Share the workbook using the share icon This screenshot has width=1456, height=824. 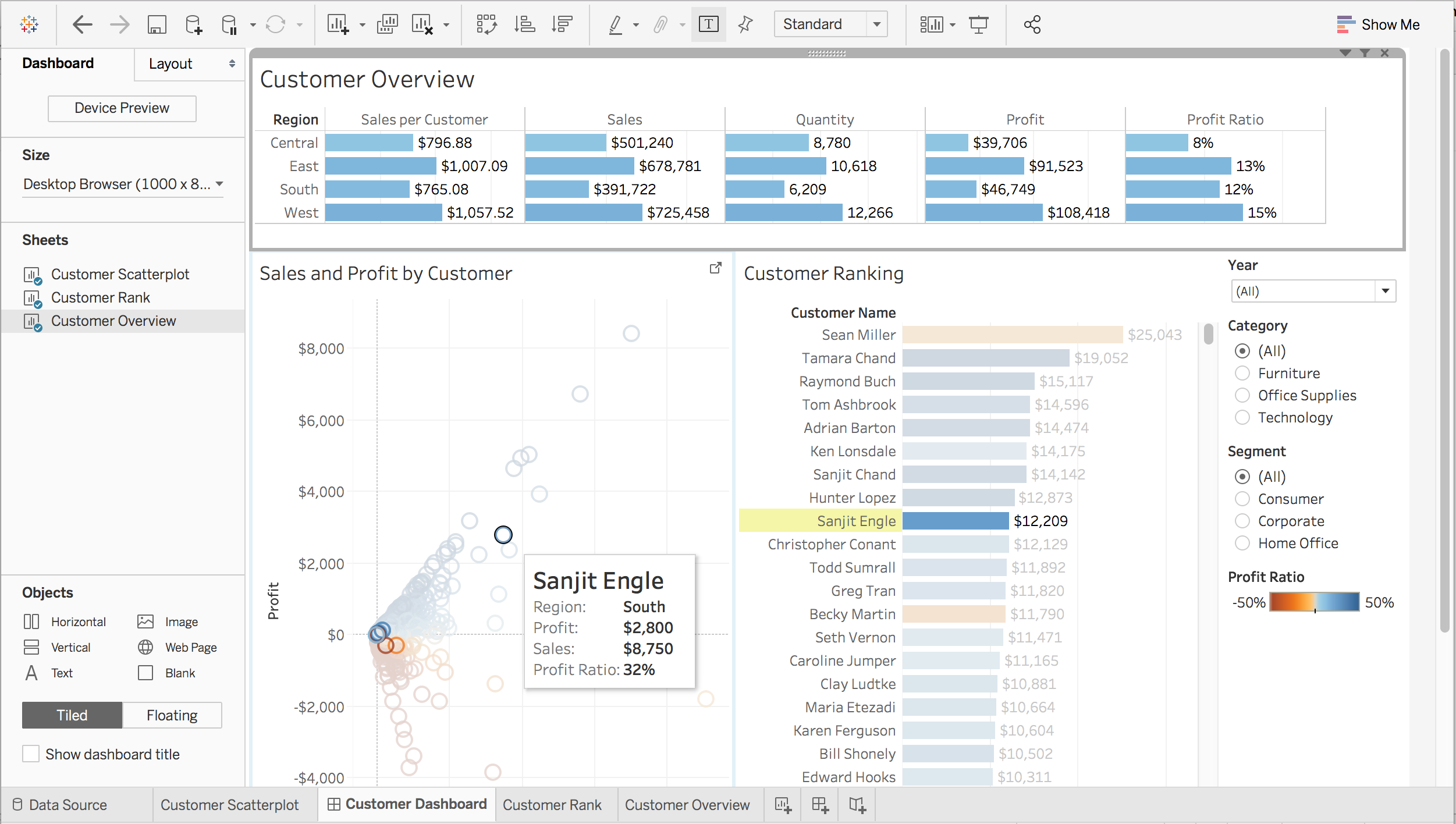pyautogui.click(x=1032, y=24)
